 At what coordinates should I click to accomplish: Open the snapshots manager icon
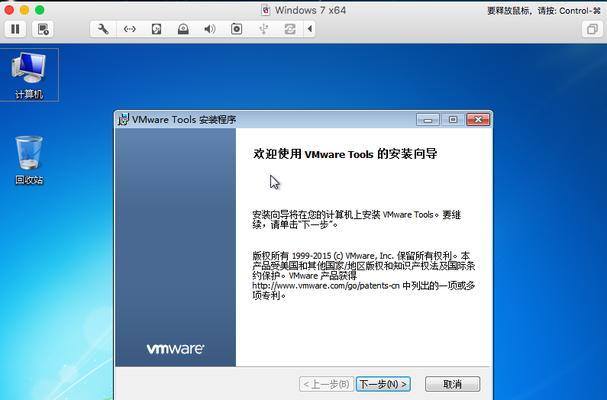[x=43, y=29]
